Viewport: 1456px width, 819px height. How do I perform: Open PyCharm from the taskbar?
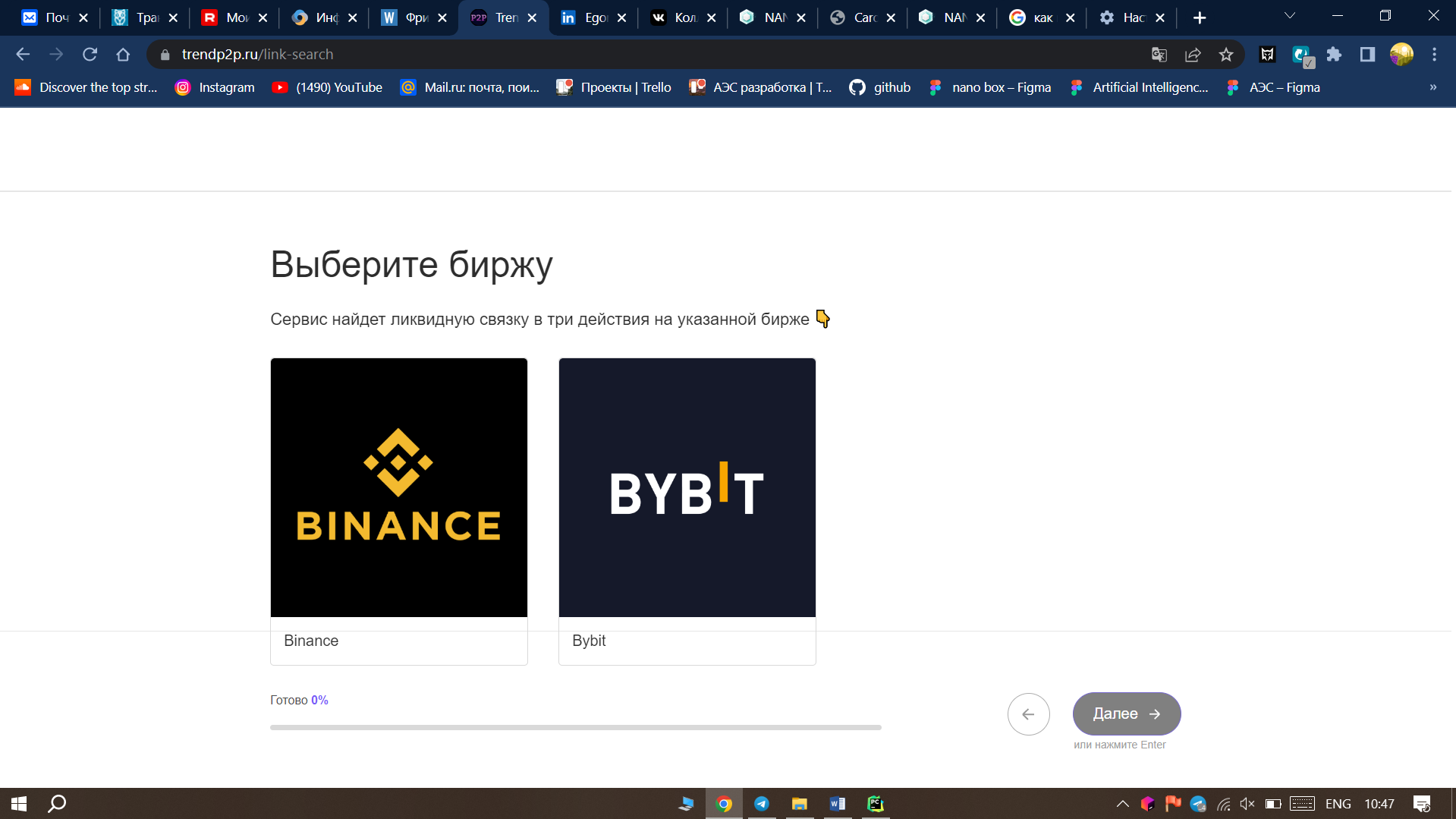click(876, 804)
